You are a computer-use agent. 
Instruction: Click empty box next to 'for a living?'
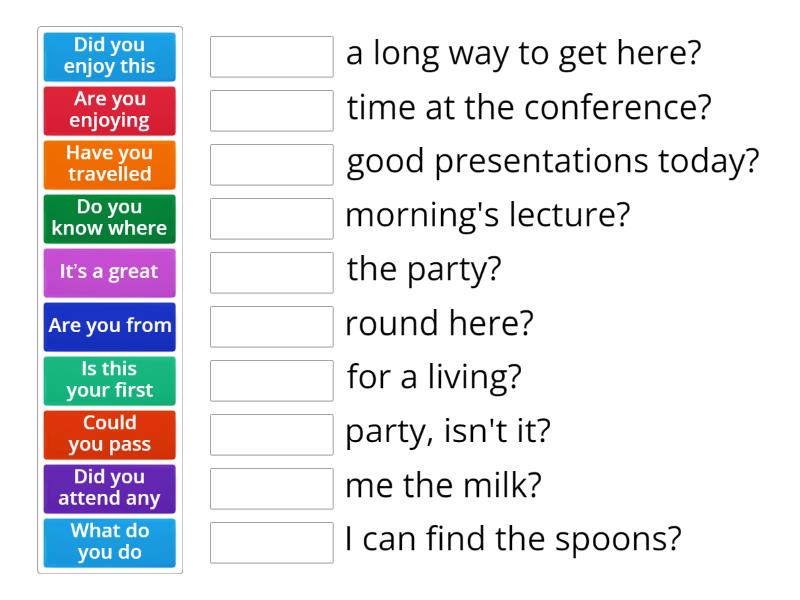[x=272, y=381]
